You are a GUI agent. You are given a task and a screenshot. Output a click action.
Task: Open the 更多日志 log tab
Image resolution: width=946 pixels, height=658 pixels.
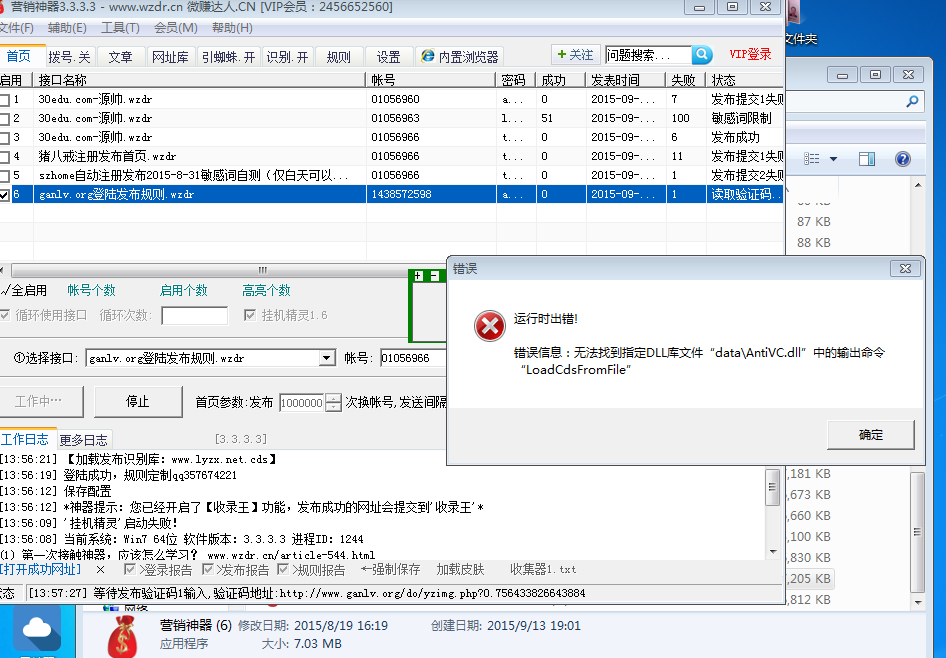click(x=84, y=439)
